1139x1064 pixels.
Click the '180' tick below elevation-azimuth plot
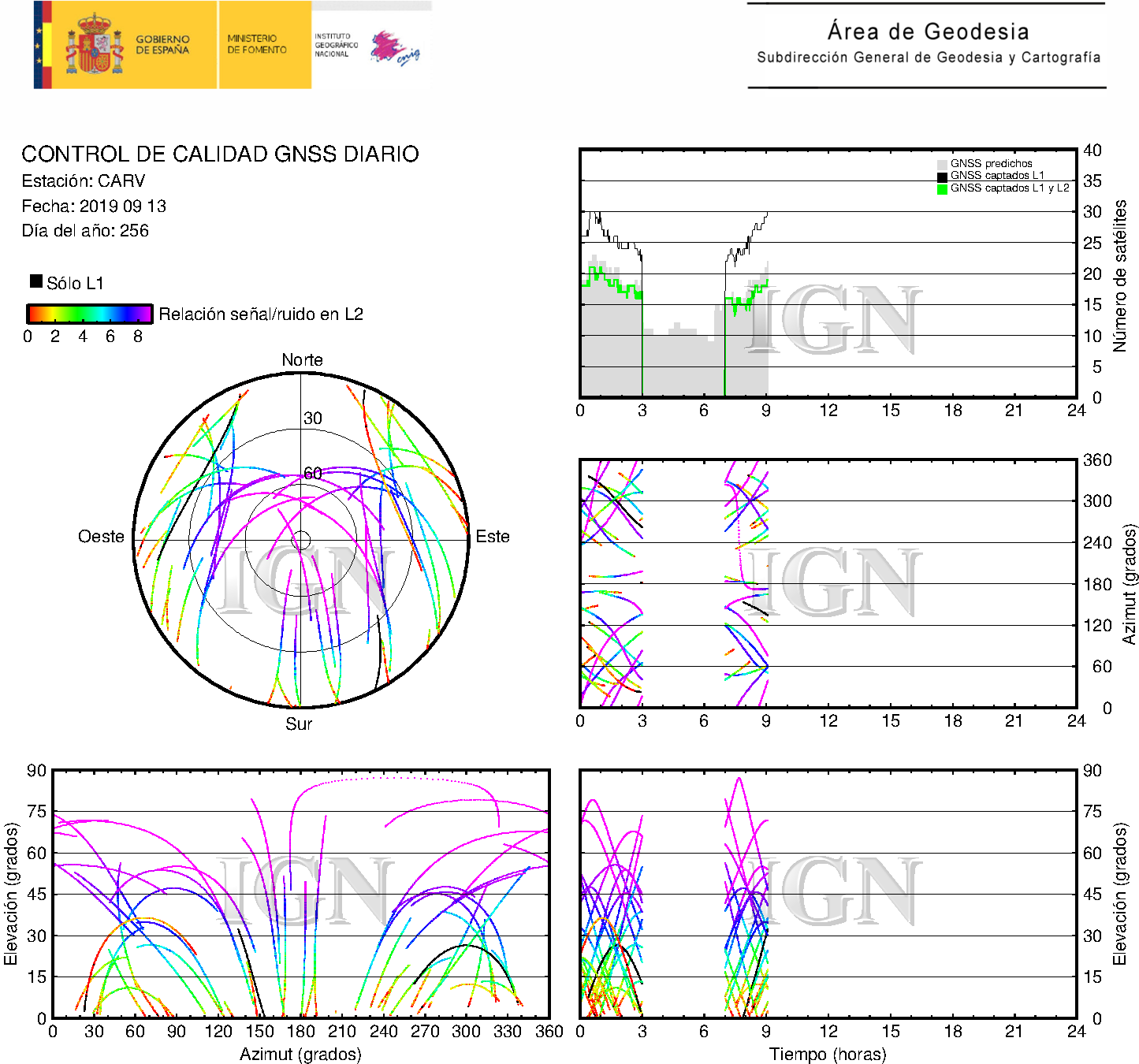coord(300,1031)
